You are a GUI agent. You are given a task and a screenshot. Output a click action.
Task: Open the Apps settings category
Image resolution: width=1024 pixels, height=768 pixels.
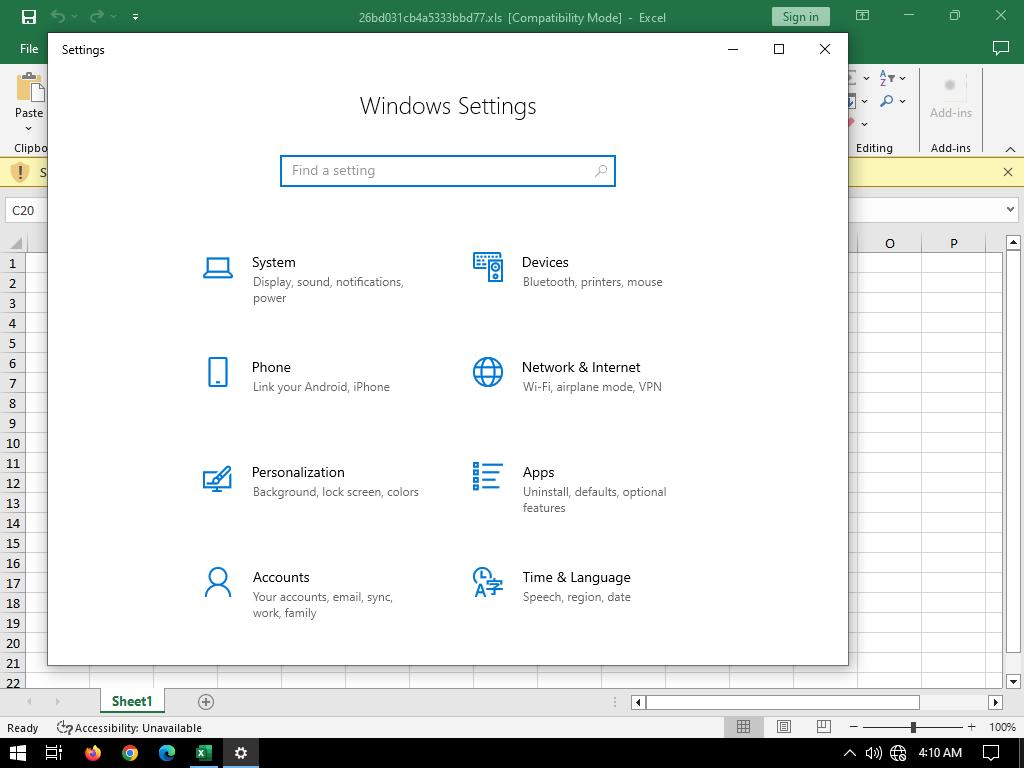click(537, 473)
